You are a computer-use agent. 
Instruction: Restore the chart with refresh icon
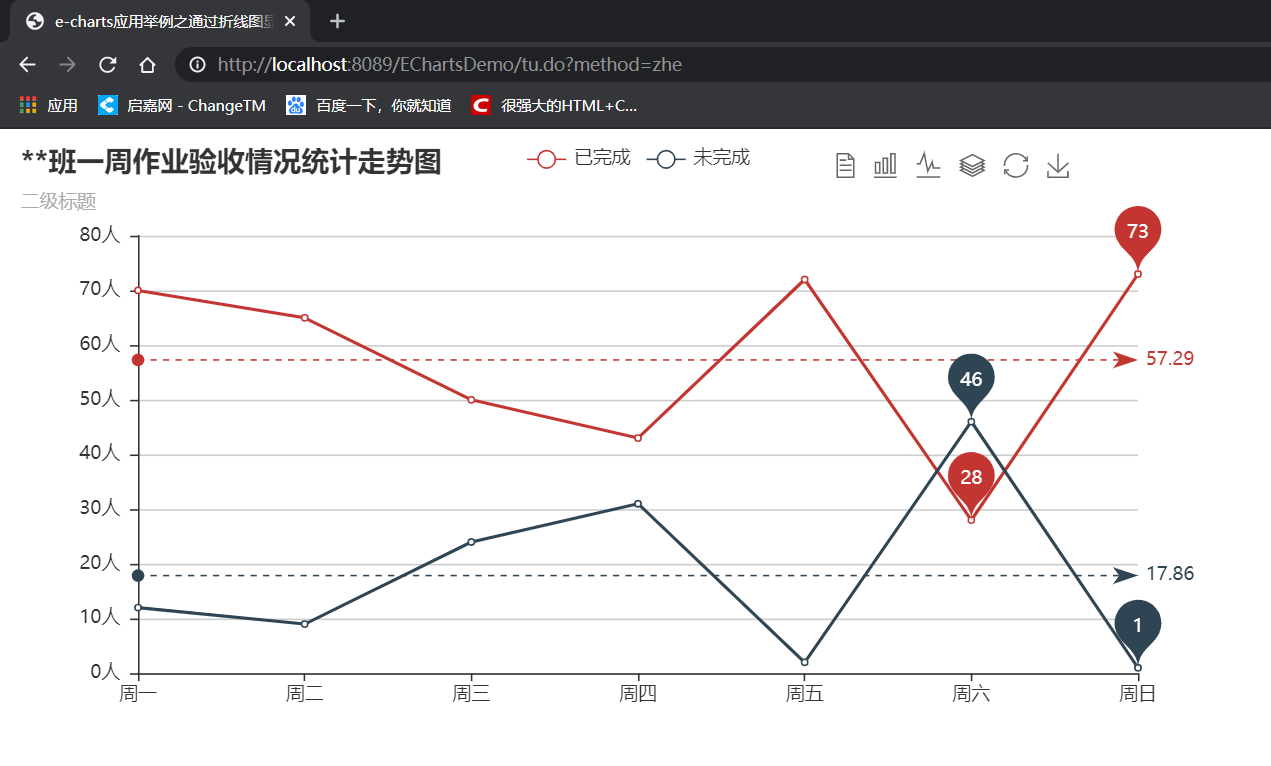tap(1016, 165)
